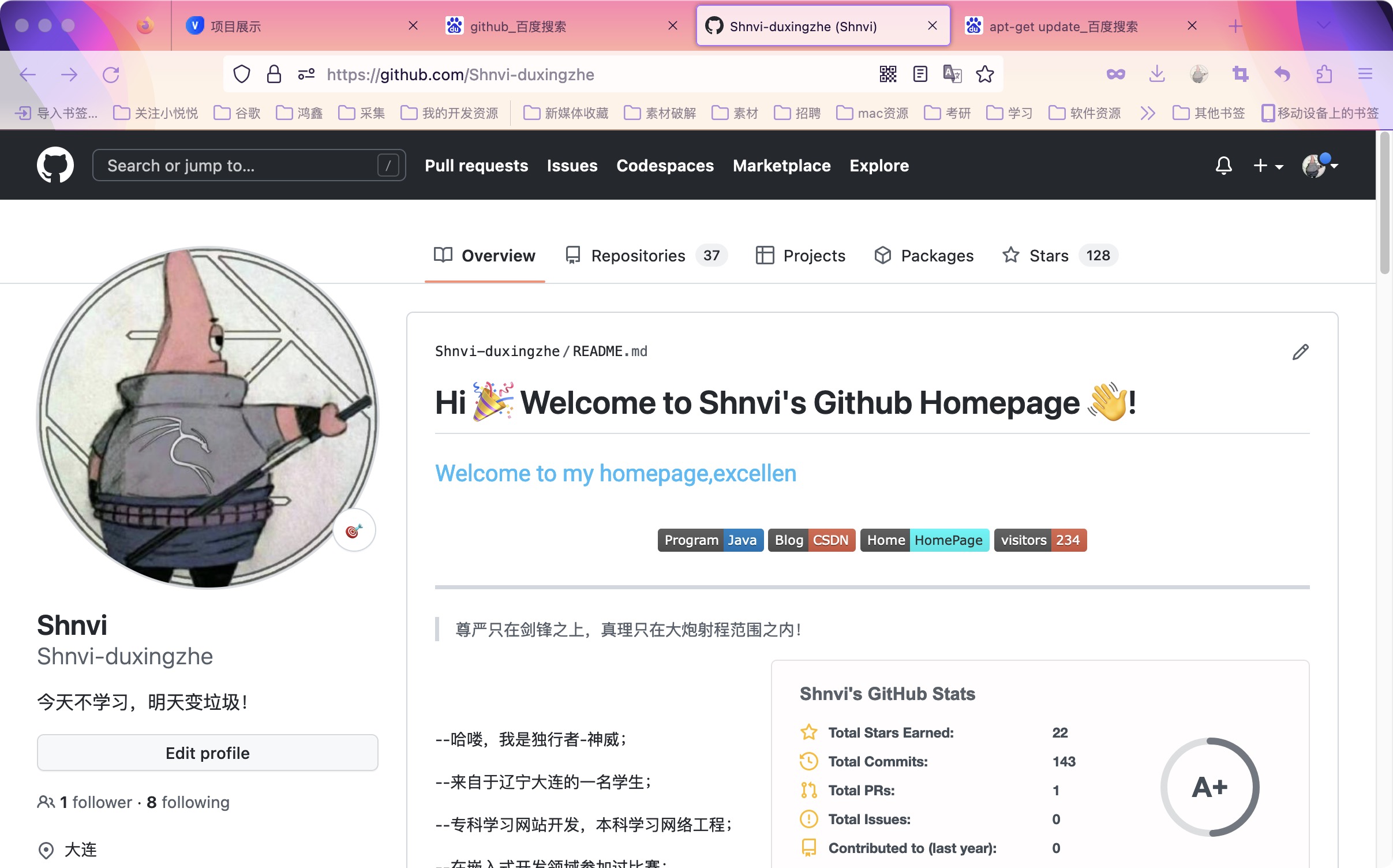Viewport: 1393px width, 868px height.
Task: Expand the plus create-new dropdown
Action: (1268, 166)
